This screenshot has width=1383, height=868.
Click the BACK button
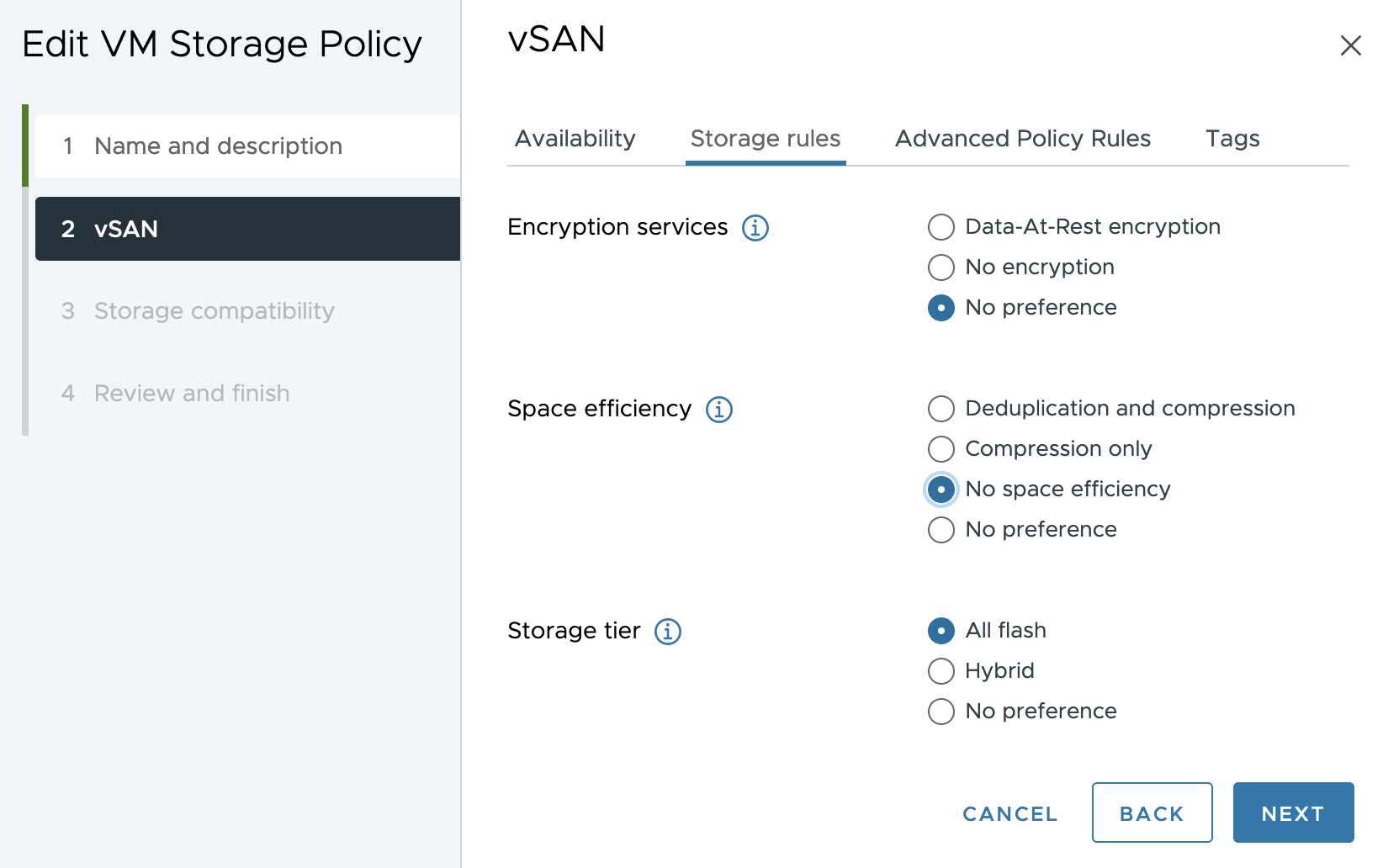(x=1152, y=812)
